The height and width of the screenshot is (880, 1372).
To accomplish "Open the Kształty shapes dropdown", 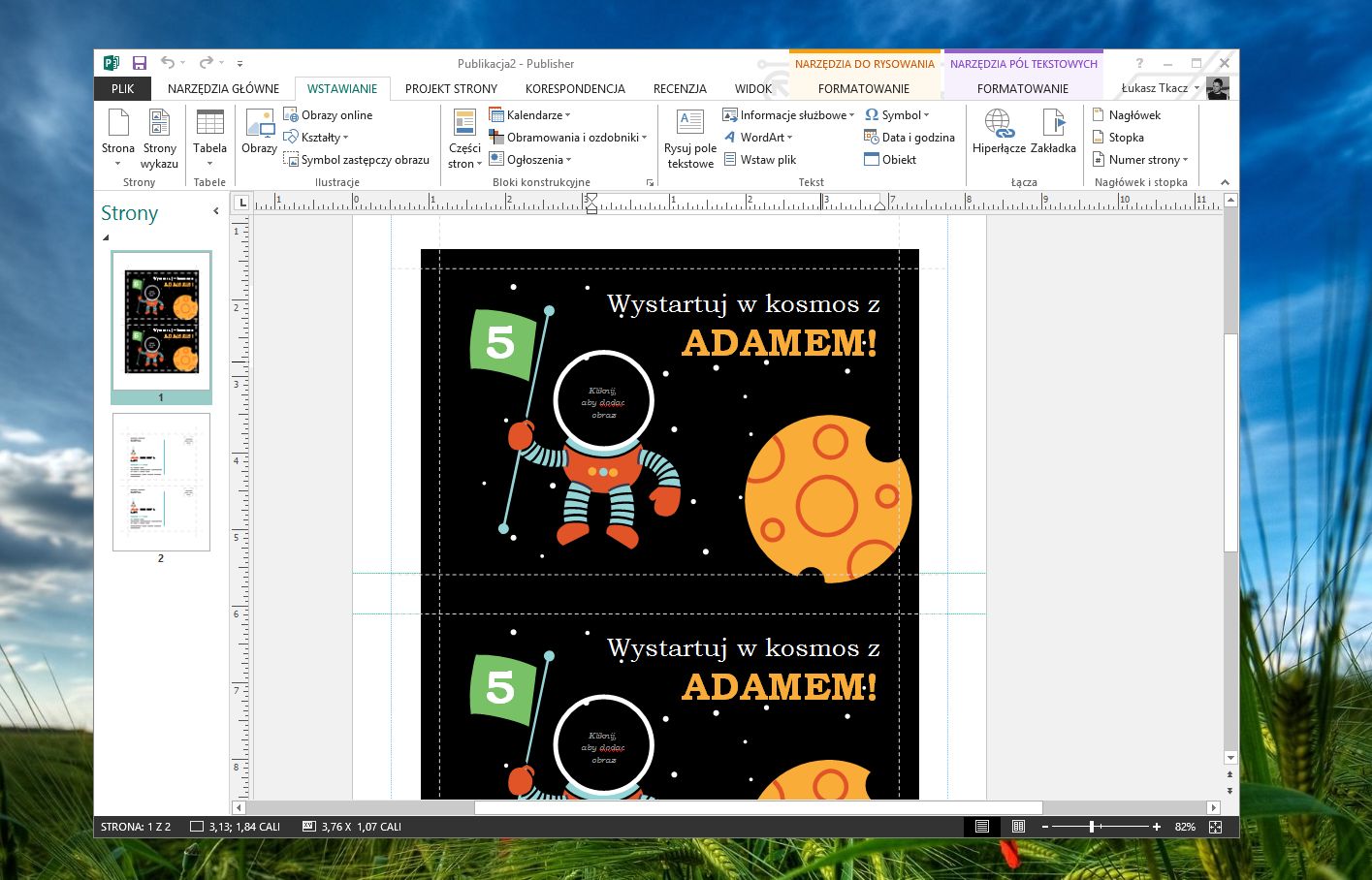I will [315, 137].
